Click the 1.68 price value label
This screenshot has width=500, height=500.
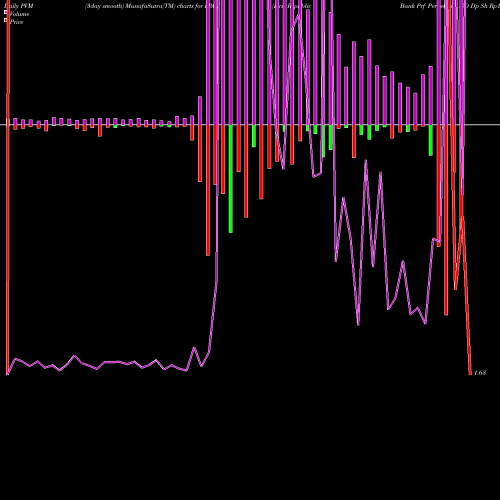tap(480, 373)
